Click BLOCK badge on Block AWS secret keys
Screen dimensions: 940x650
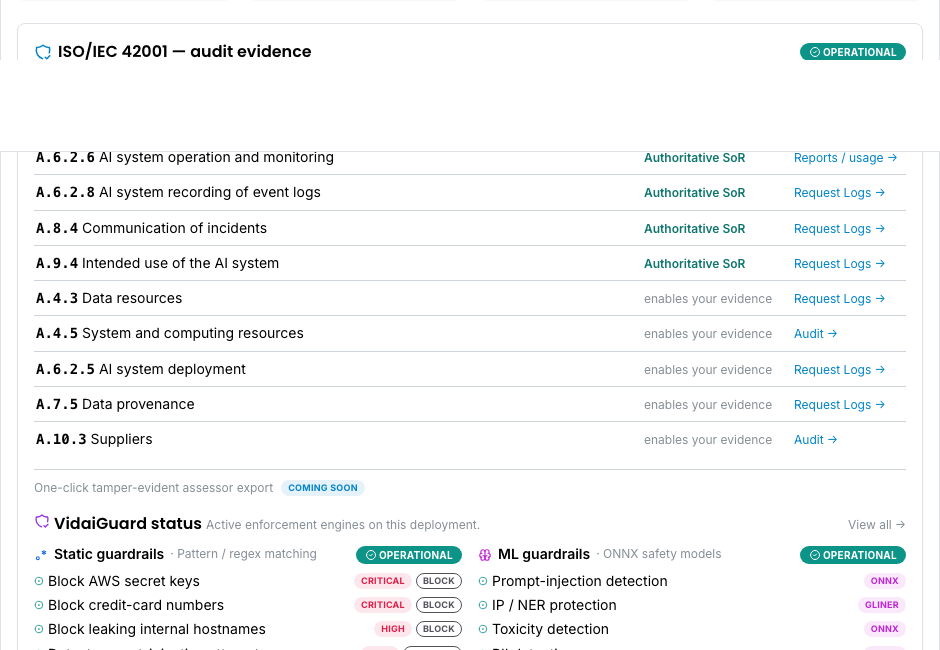click(x=439, y=581)
